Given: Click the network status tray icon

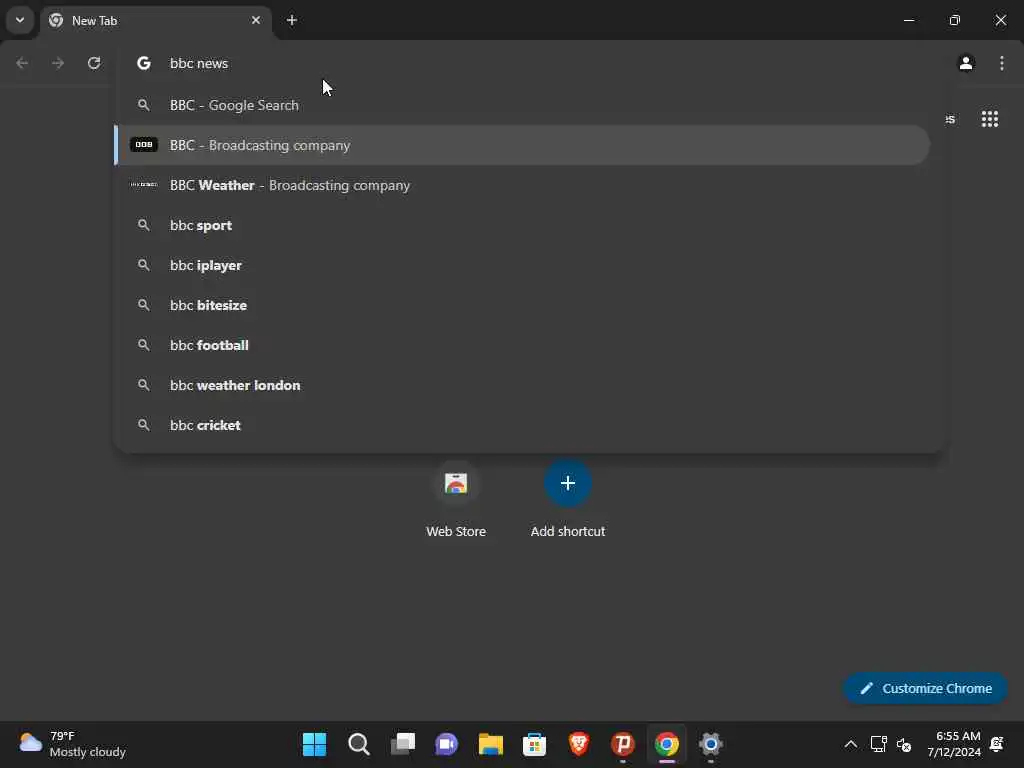Looking at the screenshot, I should coord(878,744).
